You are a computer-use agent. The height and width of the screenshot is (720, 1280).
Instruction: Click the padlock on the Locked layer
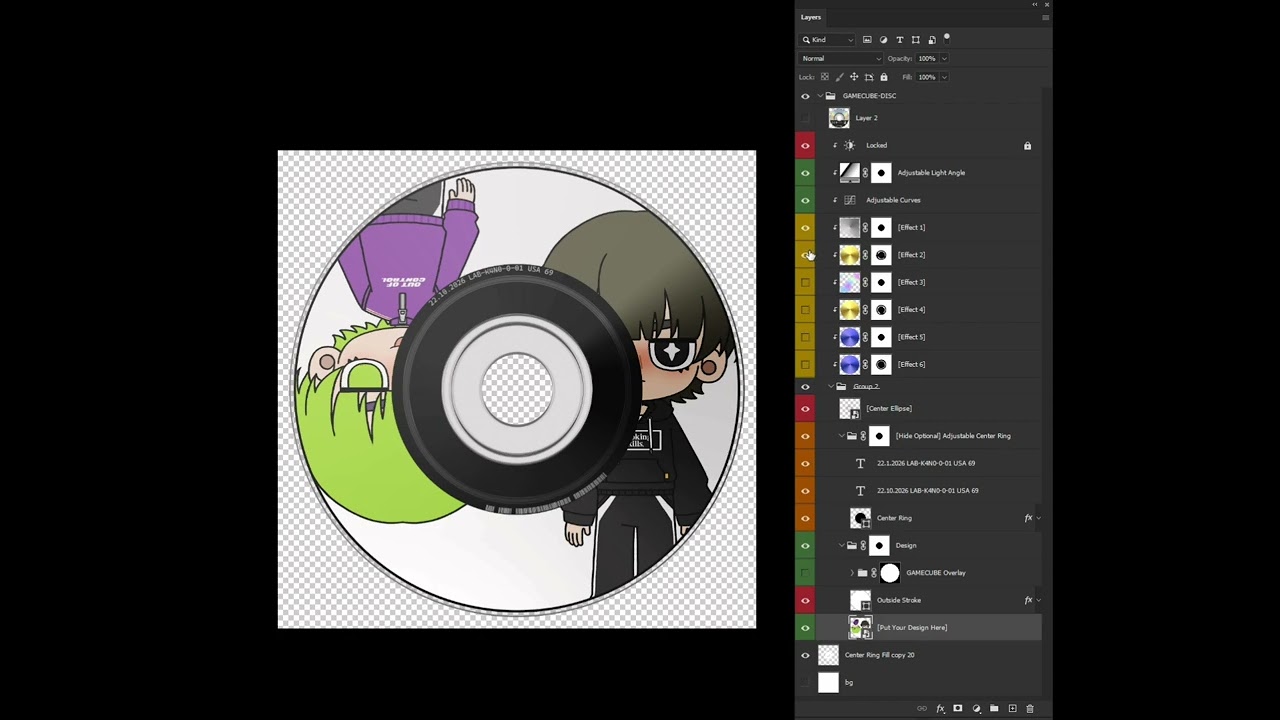1027,146
